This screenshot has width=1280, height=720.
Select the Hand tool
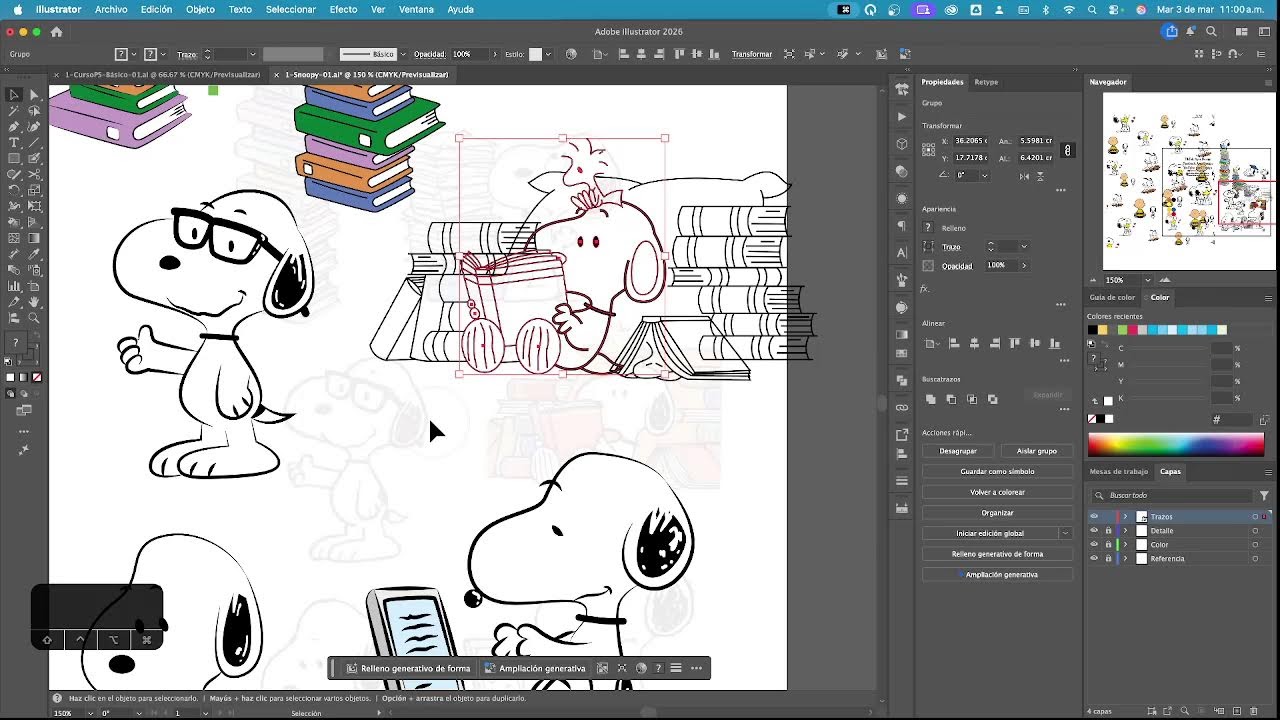pos(34,302)
